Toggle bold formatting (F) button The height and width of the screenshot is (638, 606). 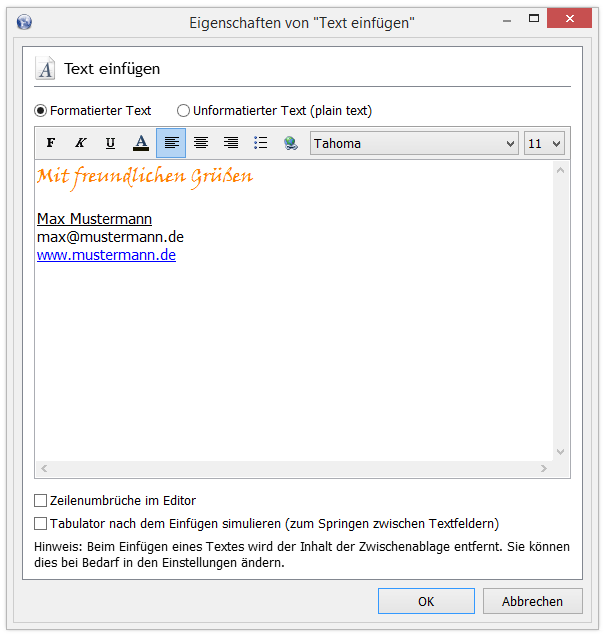51,143
